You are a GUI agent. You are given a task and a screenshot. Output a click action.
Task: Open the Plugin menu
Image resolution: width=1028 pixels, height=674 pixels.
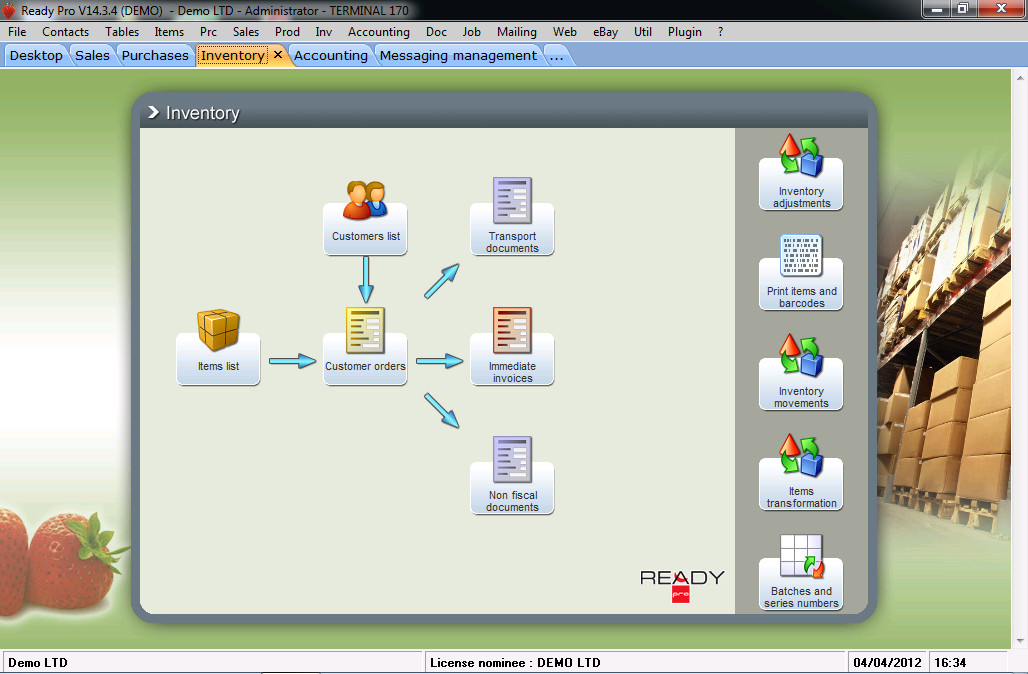(684, 31)
